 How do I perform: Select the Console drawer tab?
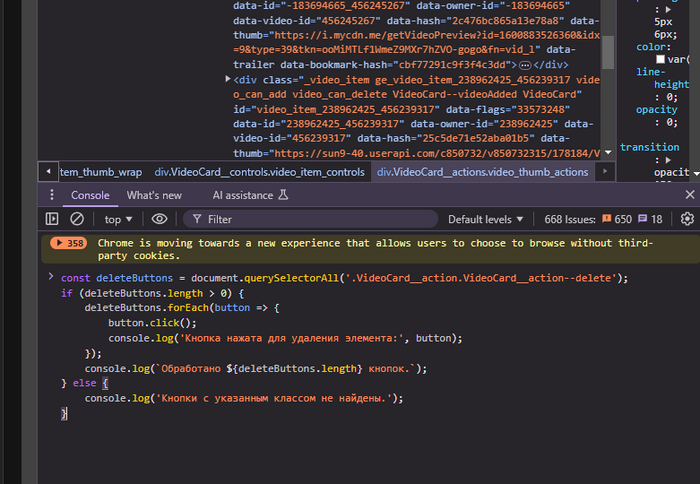tap(90, 195)
